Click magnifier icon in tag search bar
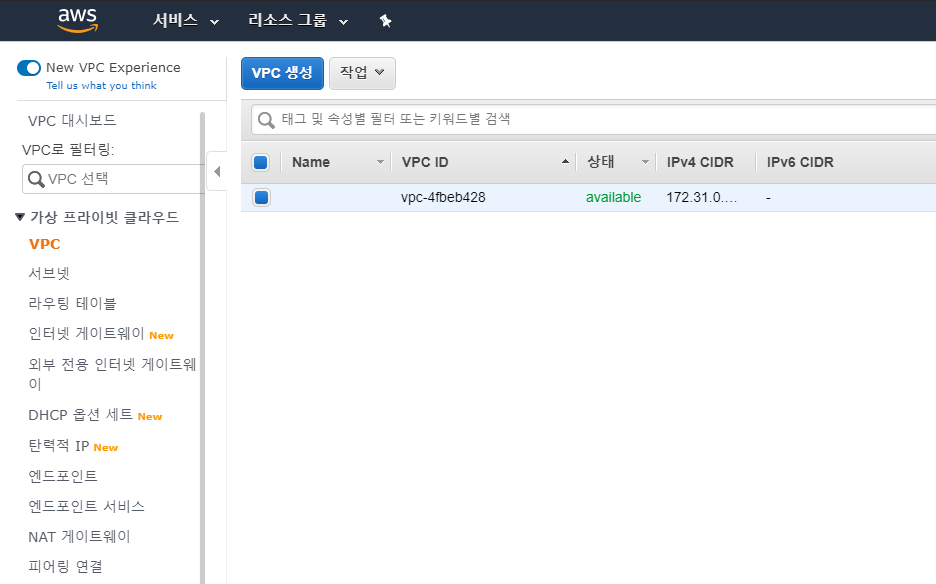The height and width of the screenshot is (584, 936). click(266, 120)
